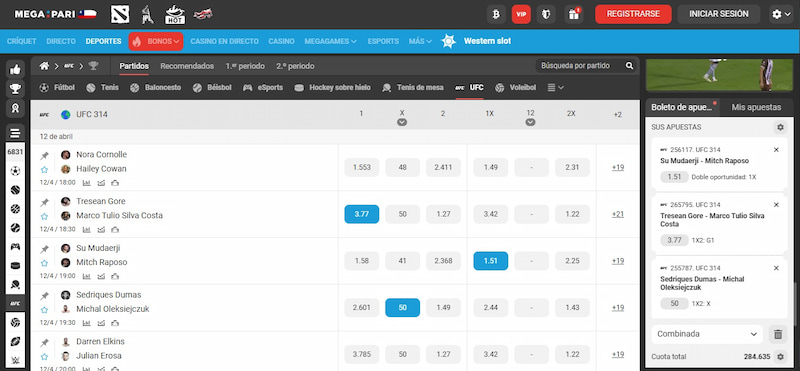Remove Sedriques Dumas bet from slip
Viewport: 800px width, 371px height.
coord(776,268)
